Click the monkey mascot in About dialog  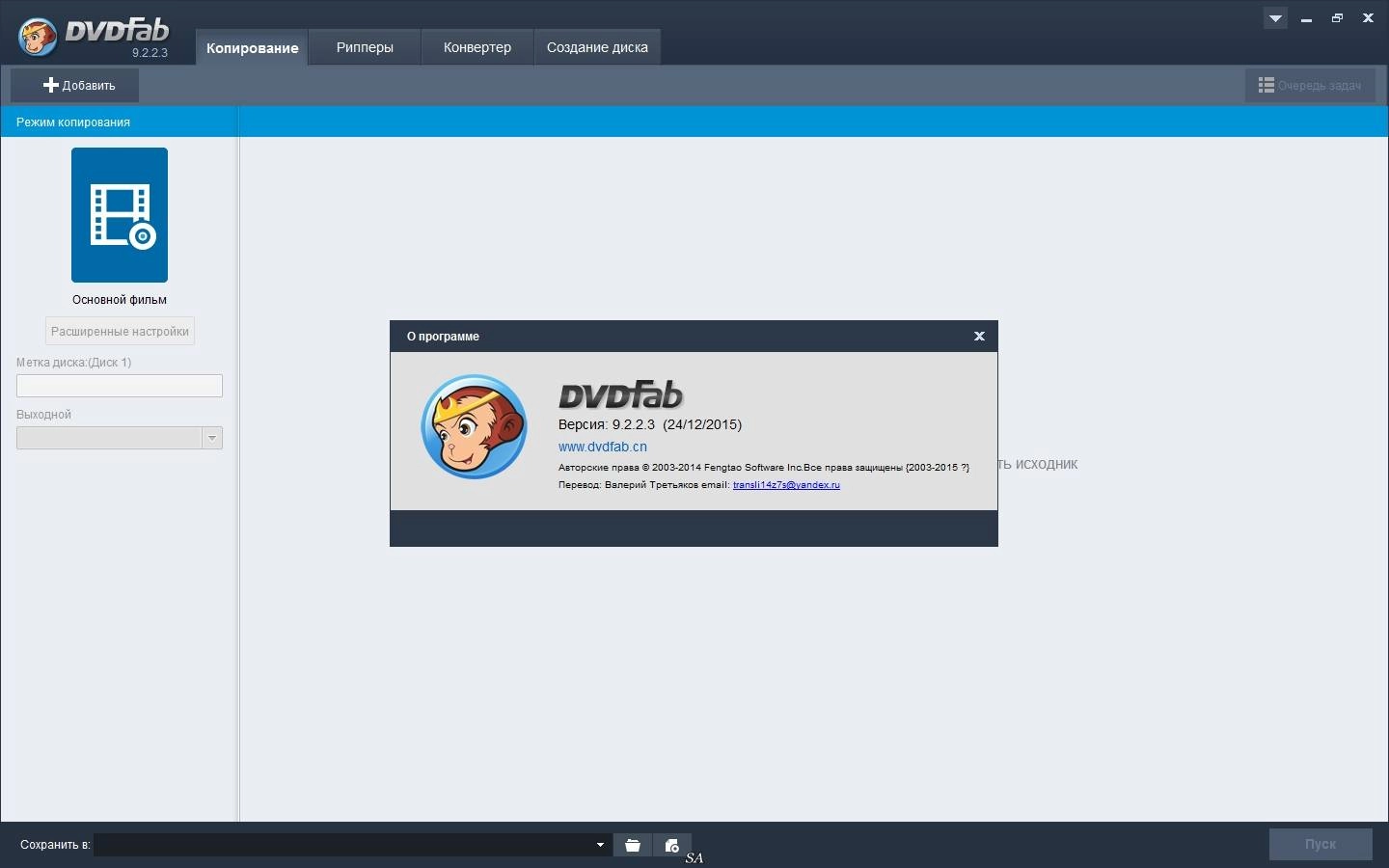coord(474,426)
